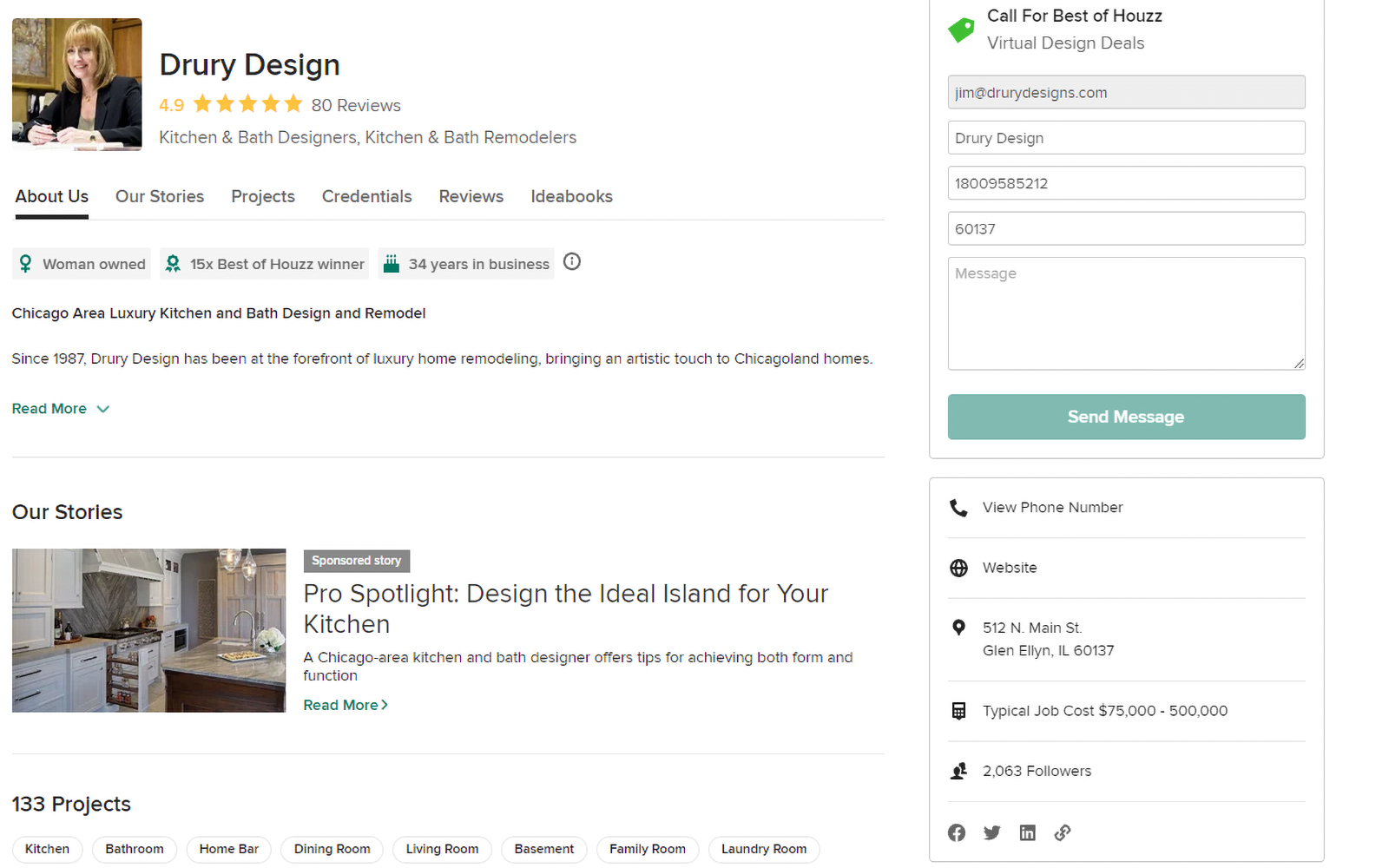1389x868 pixels.
Task: Click the LinkedIn share icon
Action: pos(1028,832)
